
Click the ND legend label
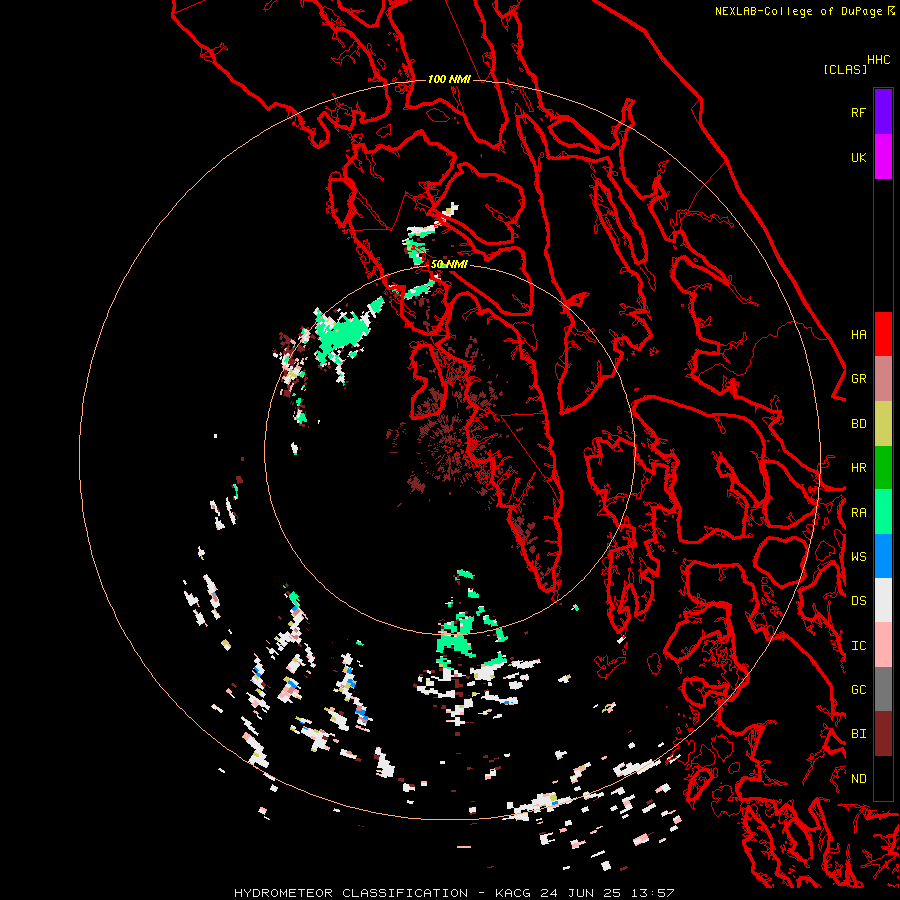pos(858,779)
